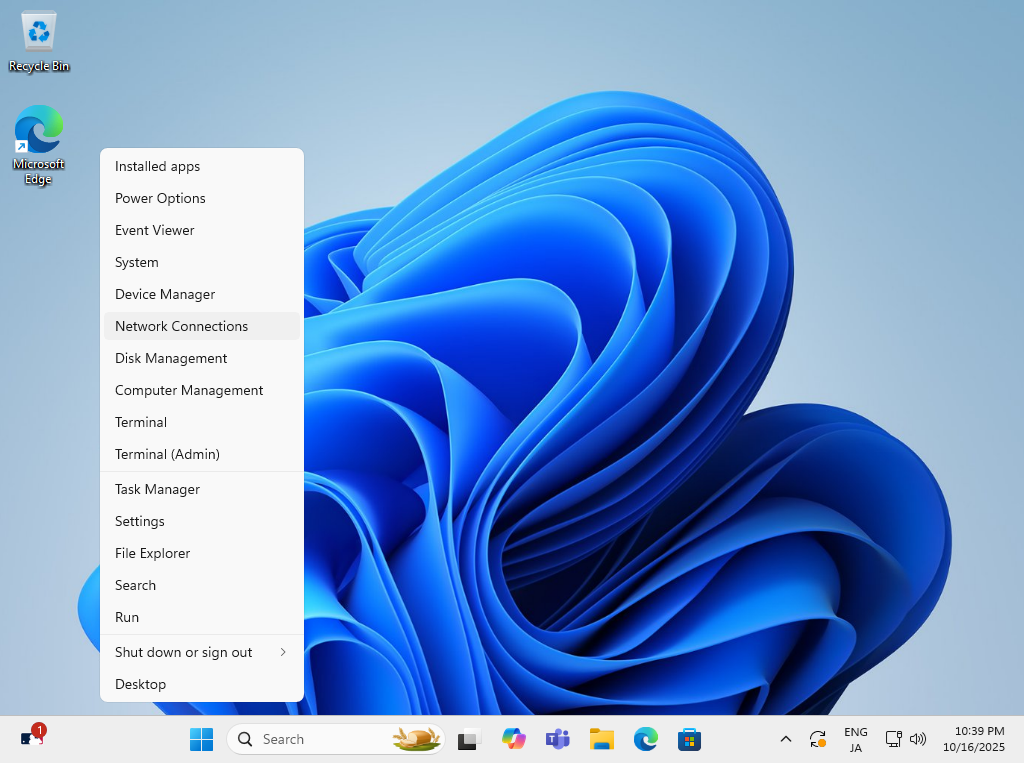Select Task Manager menu entry
Image resolution: width=1024 pixels, height=763 pixels.
point(157,489)
